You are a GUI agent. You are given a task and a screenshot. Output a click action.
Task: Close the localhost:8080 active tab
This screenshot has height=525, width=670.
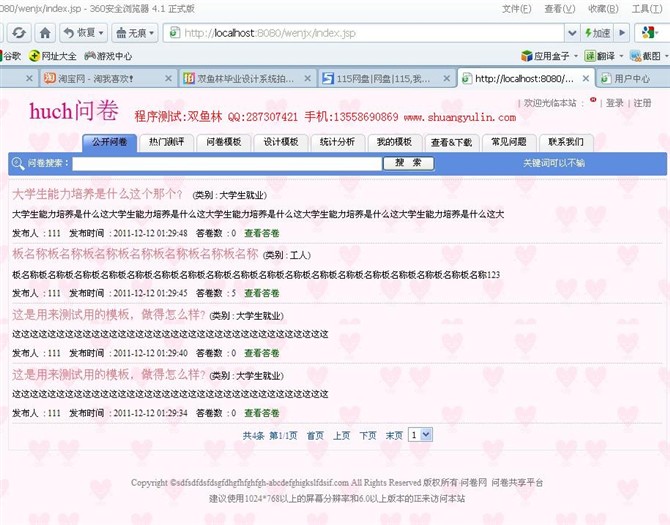586,79
